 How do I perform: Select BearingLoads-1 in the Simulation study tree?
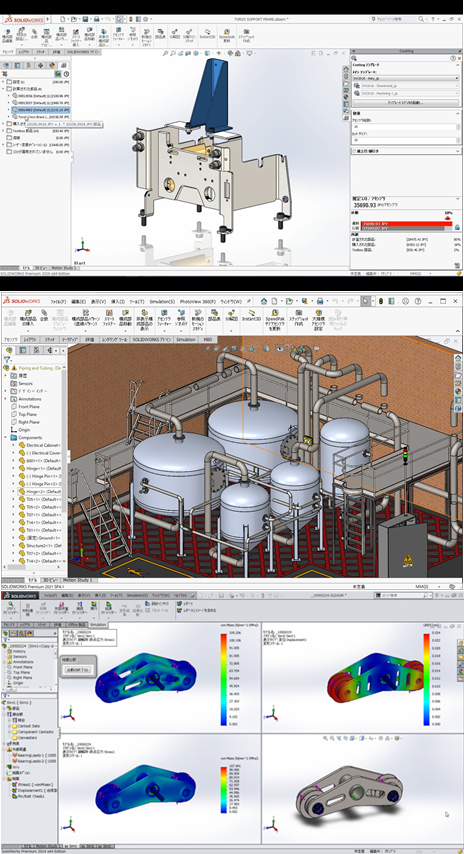click(35, 755)
